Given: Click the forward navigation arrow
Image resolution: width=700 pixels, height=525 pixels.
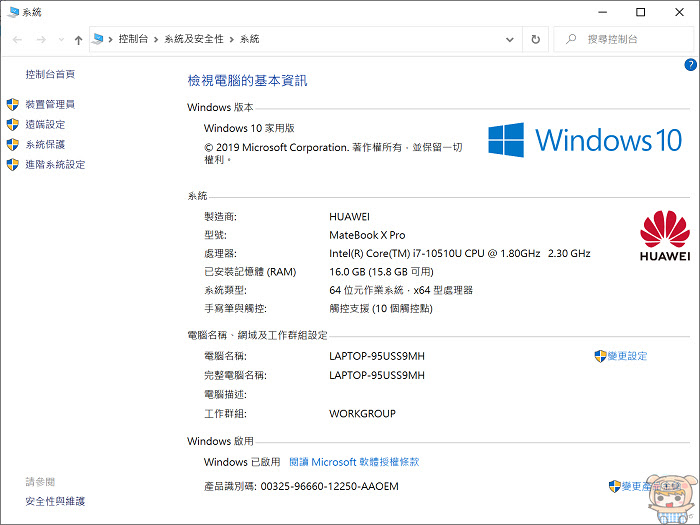Looking at the screenshot, I should coord(41,40).
